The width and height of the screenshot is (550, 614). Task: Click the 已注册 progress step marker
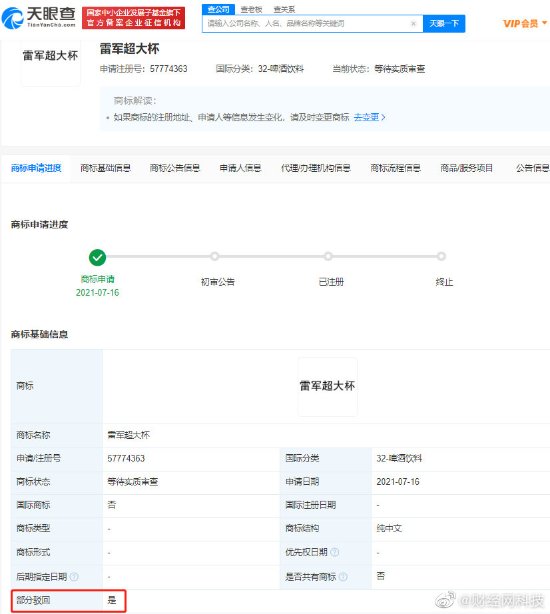[x=328, y=256]
